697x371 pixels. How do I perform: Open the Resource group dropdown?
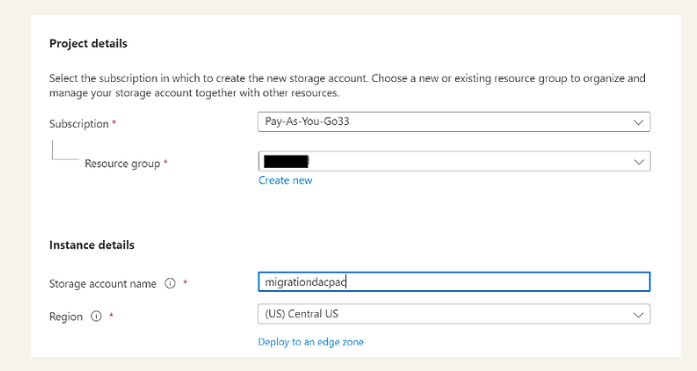click(x=454, y=161)
